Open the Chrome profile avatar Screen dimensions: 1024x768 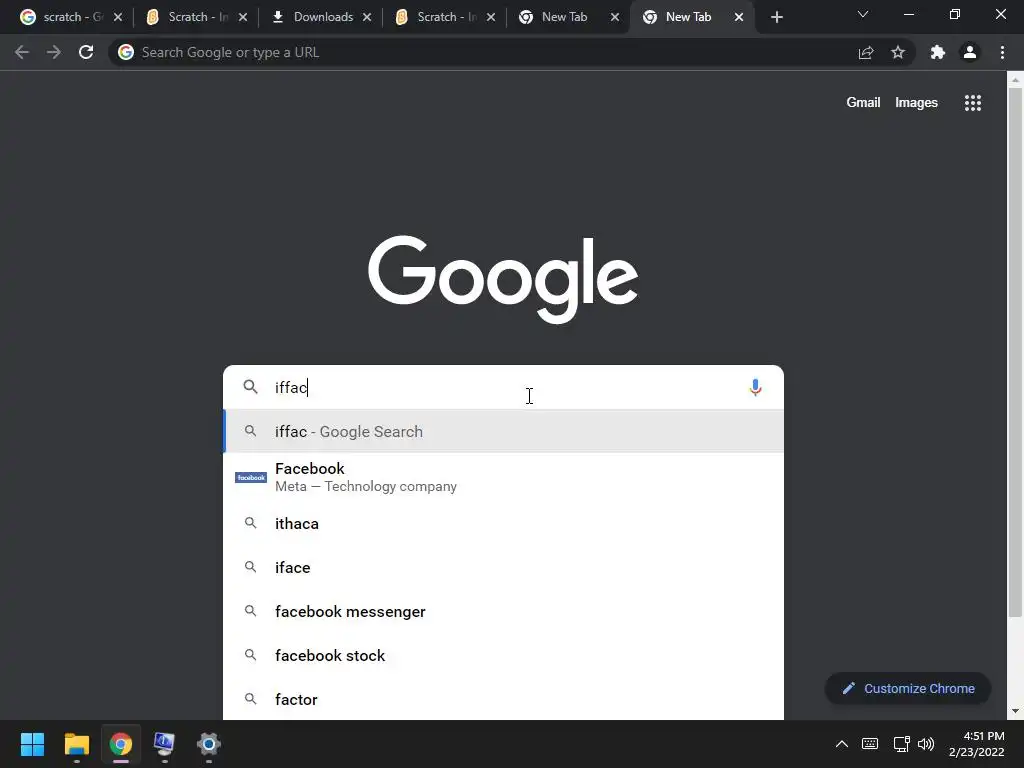click(970, 52)
